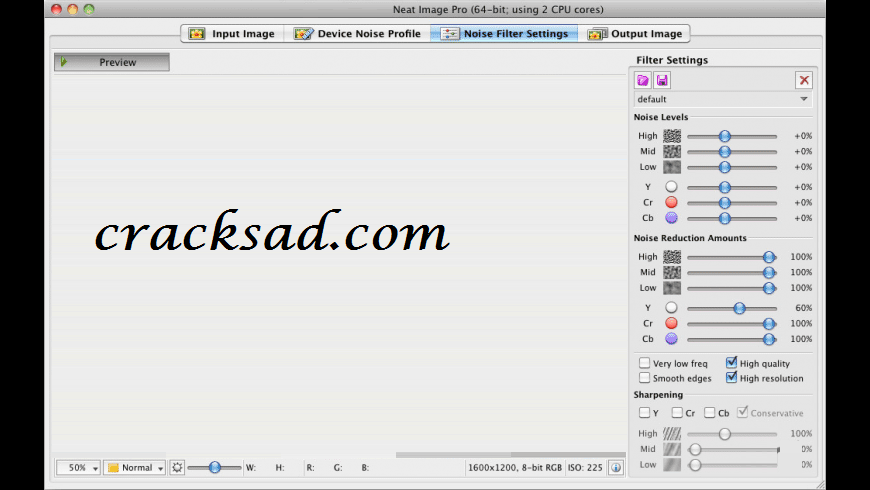The image size is (870, 490).
Task: Open the image info icon near ISO
Action: click(616, 468)
